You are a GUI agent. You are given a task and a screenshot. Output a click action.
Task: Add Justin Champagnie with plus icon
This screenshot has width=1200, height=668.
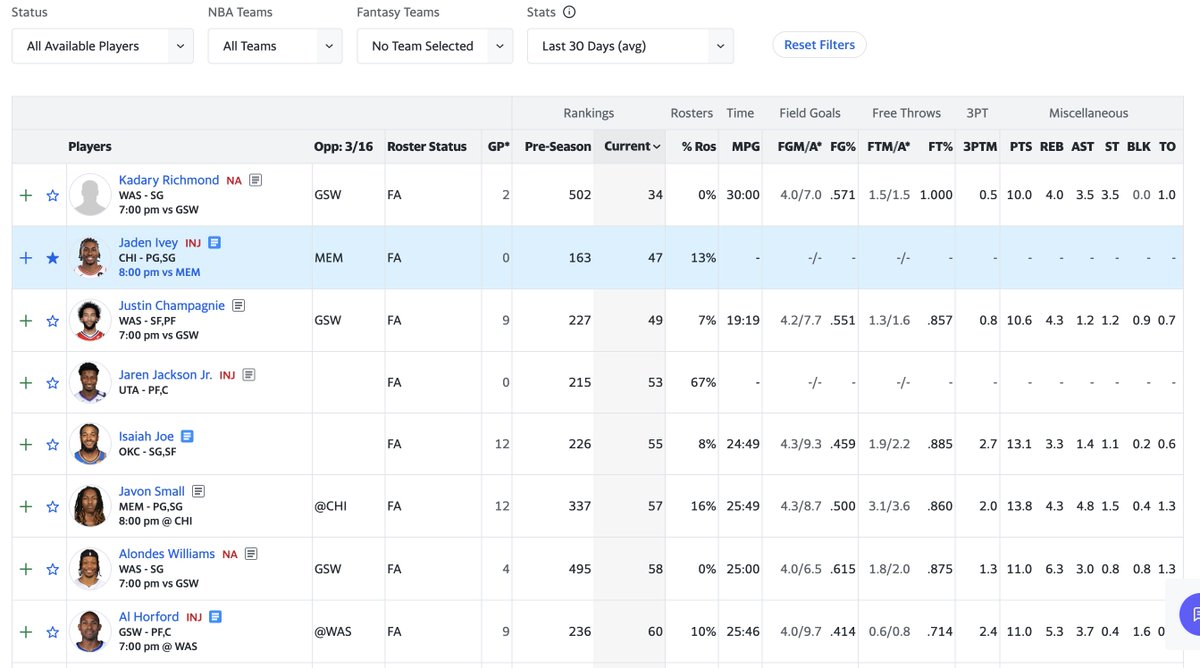pyautogui.click(x=26, y=321)
